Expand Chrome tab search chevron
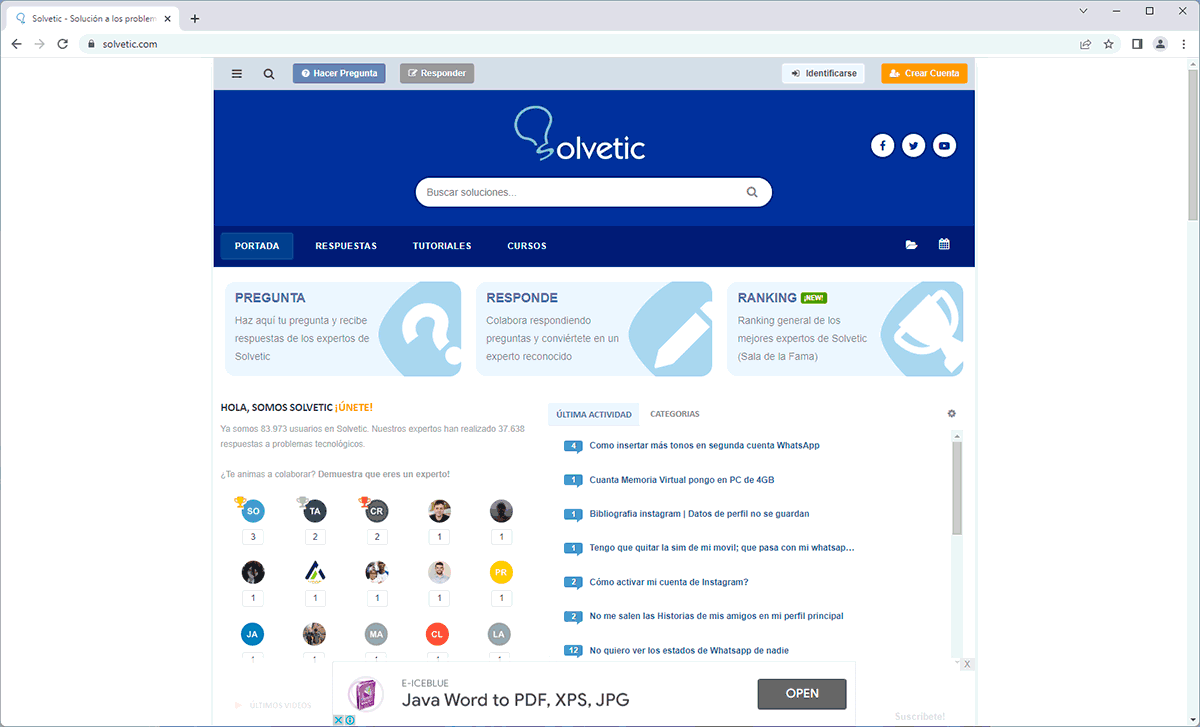This screenshot has width=1200, height=727. [x=1084, y=11]
